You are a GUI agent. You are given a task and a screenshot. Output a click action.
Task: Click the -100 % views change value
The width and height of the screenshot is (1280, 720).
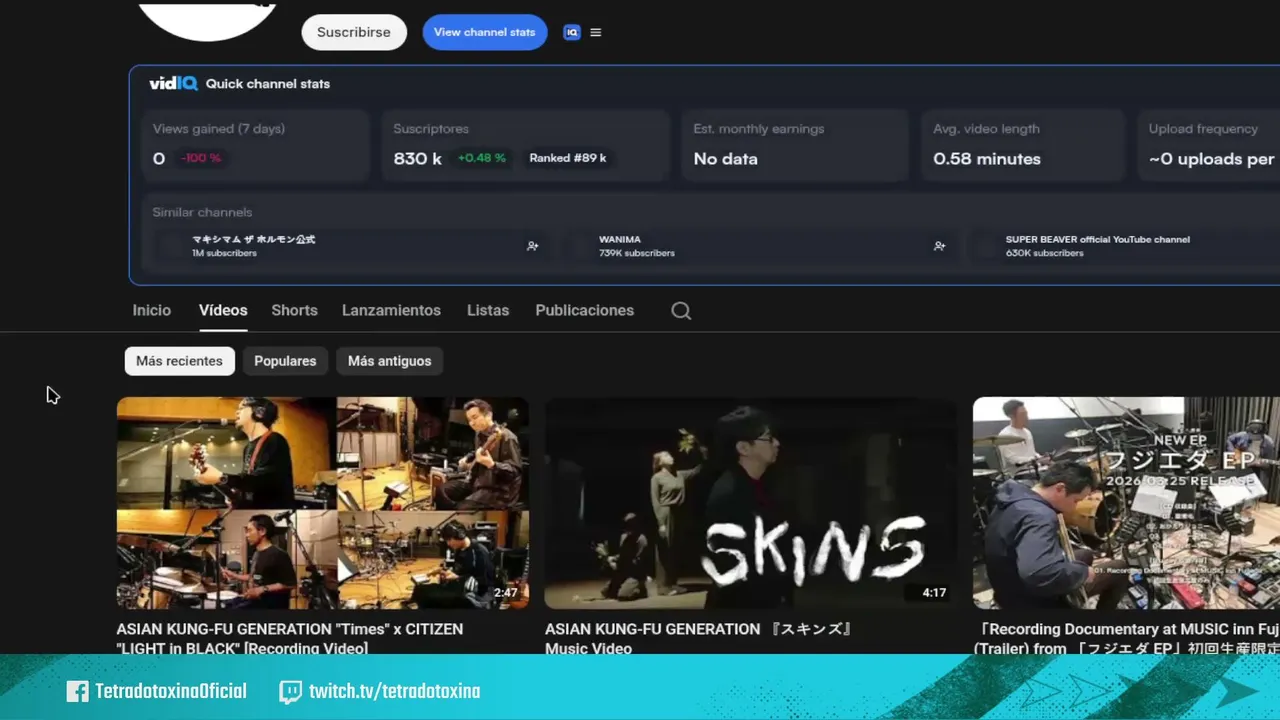pyautogui.click(x=201, y=158)
